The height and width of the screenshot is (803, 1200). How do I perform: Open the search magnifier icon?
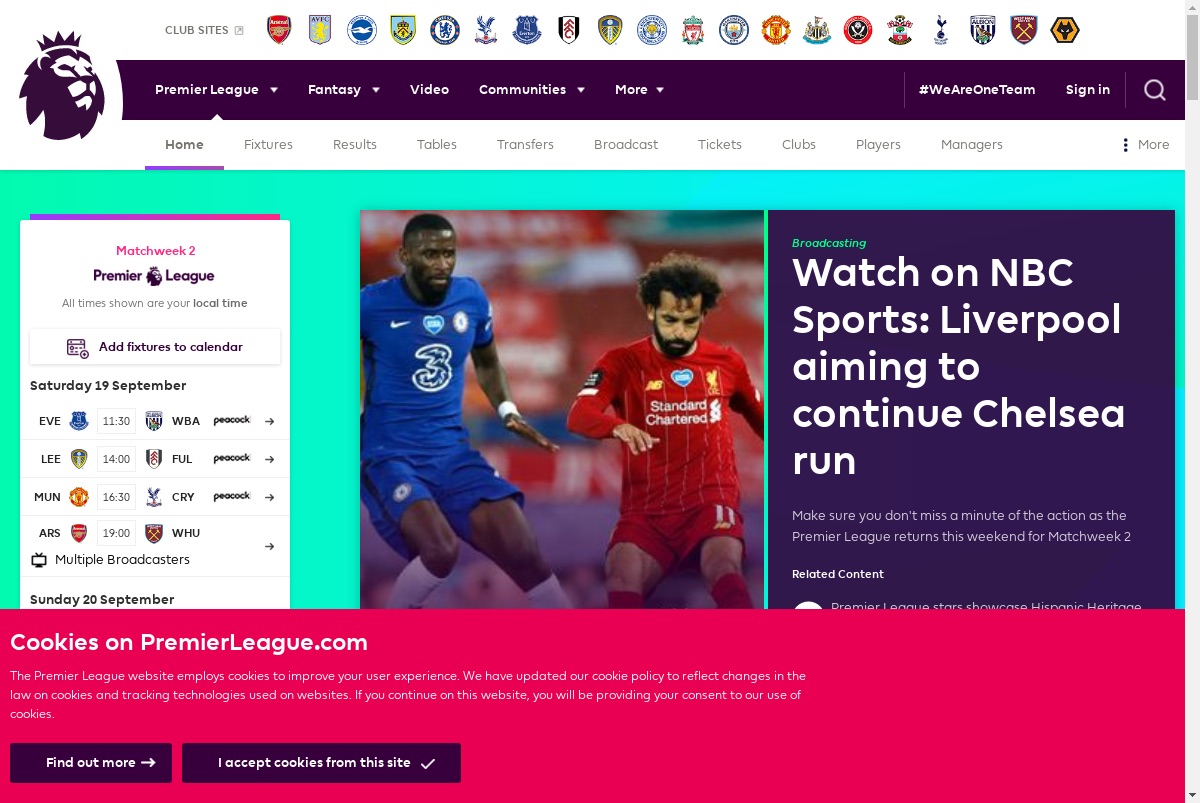click(1155, 90)
